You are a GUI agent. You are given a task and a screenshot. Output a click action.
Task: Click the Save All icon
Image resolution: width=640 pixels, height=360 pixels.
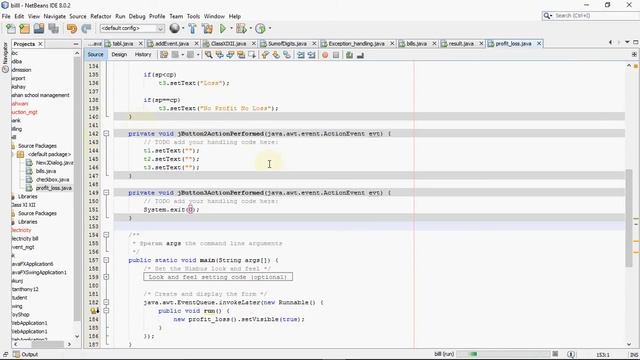point(53,29)
